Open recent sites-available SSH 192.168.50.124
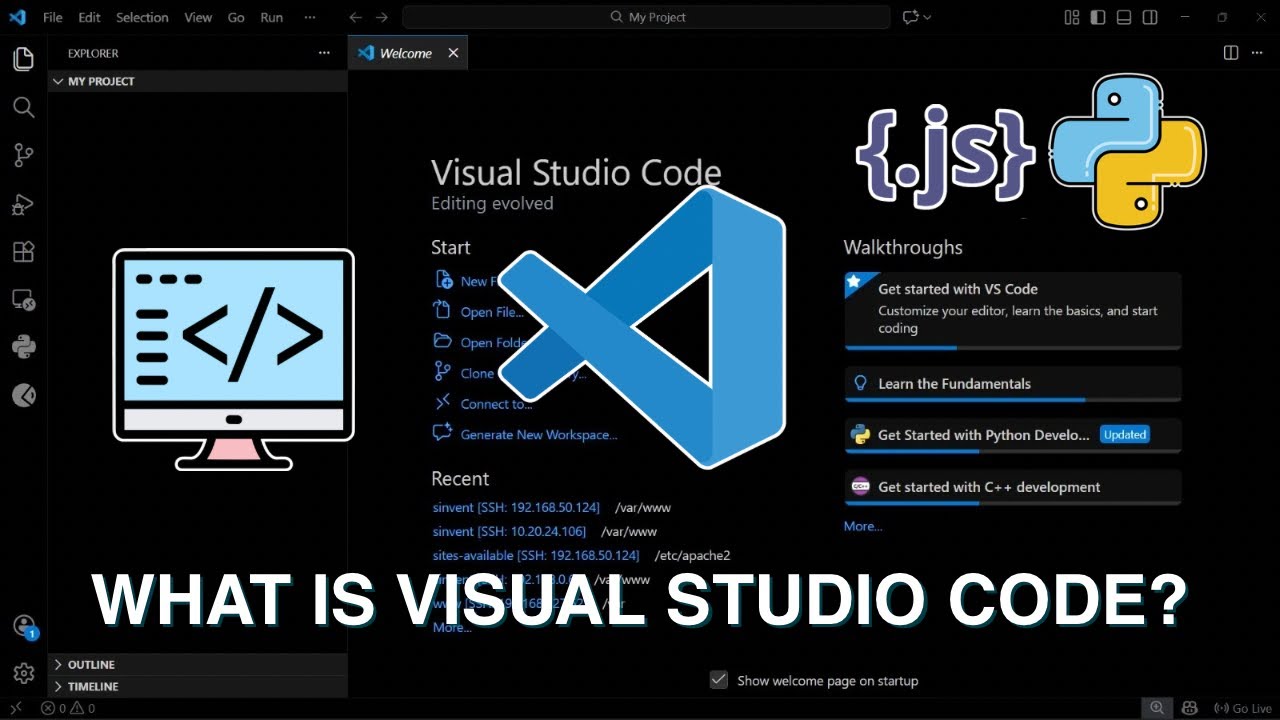This screenshot has width=1280, height=720. click(x=536, y=555)
